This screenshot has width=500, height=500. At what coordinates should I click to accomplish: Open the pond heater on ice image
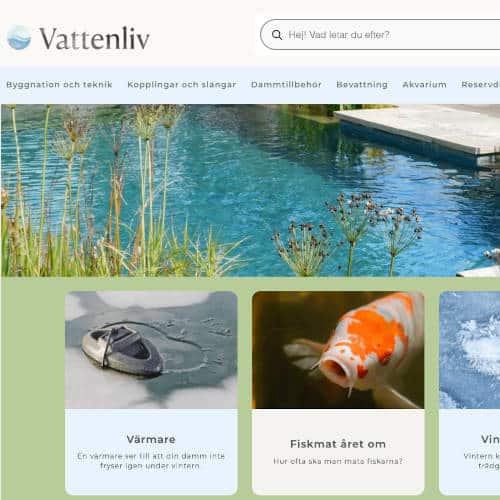point(151,350)
